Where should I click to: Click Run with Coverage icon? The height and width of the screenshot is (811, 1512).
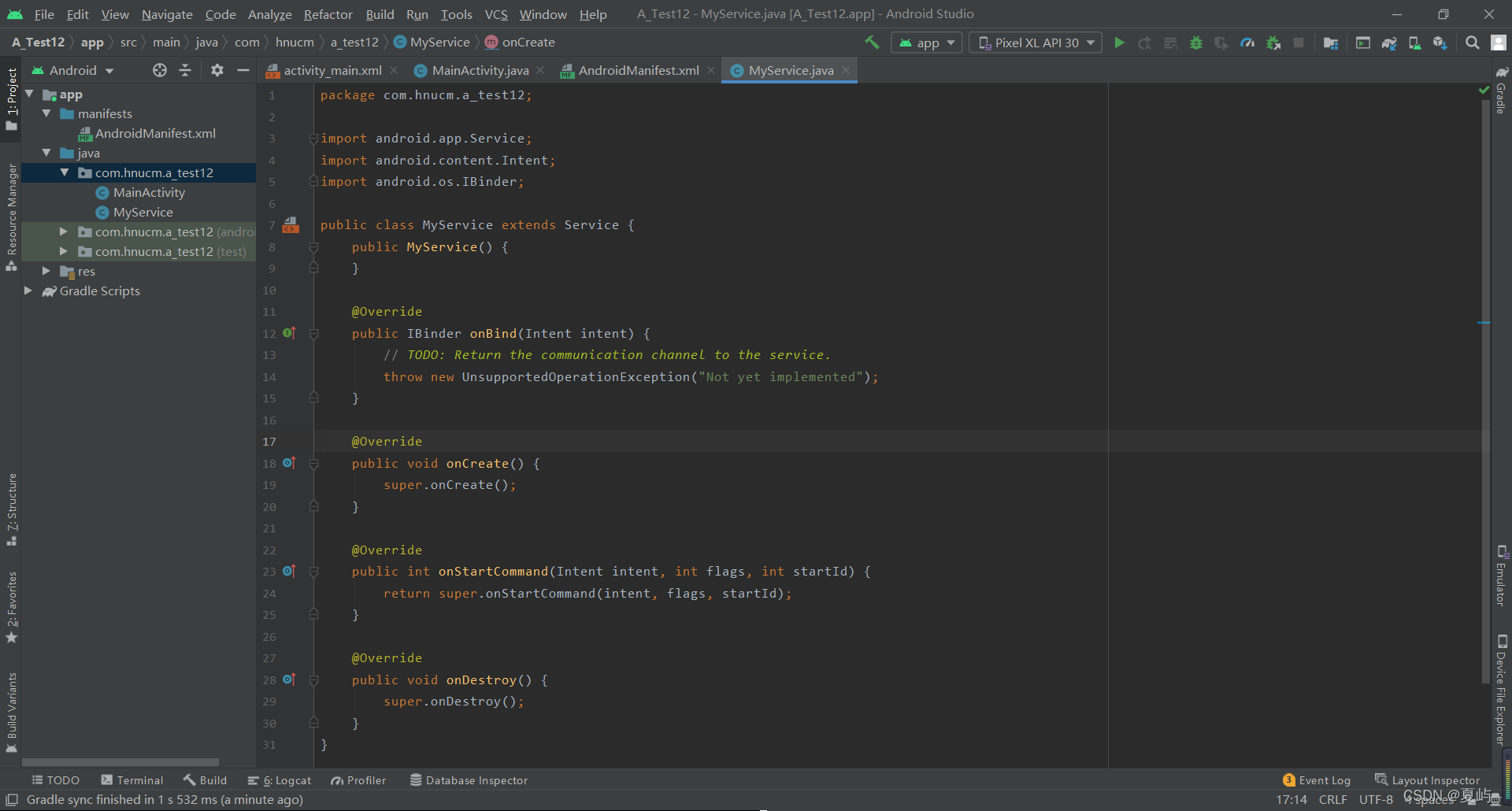click(1221, 43)
